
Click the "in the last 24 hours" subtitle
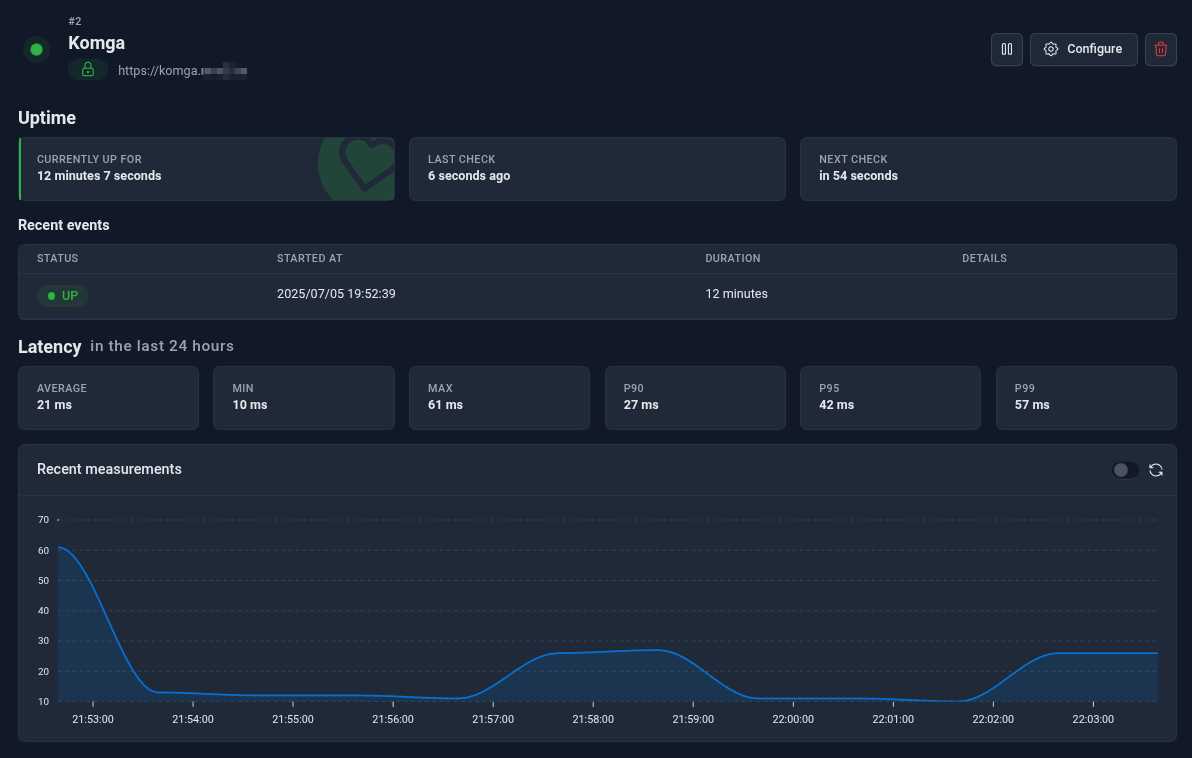(162, 346)
